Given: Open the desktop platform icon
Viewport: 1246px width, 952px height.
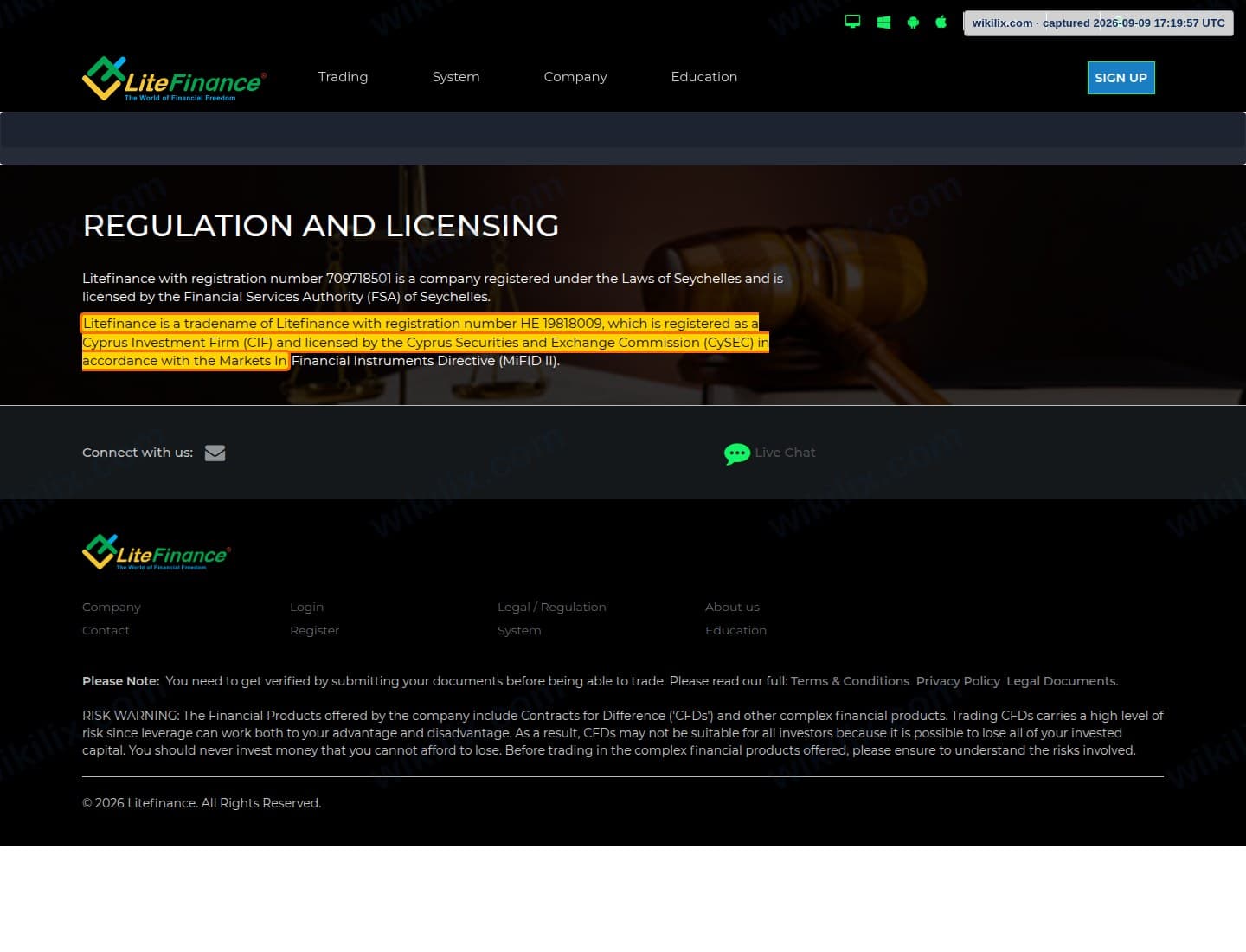Looking at the screenshot, I should point(852,22).
